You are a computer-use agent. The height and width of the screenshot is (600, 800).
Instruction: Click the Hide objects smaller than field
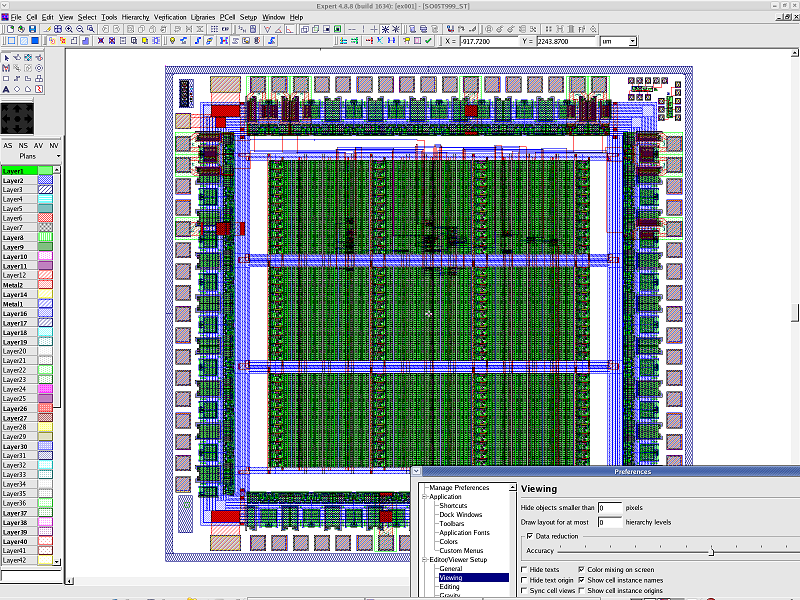tap(609, 508)
